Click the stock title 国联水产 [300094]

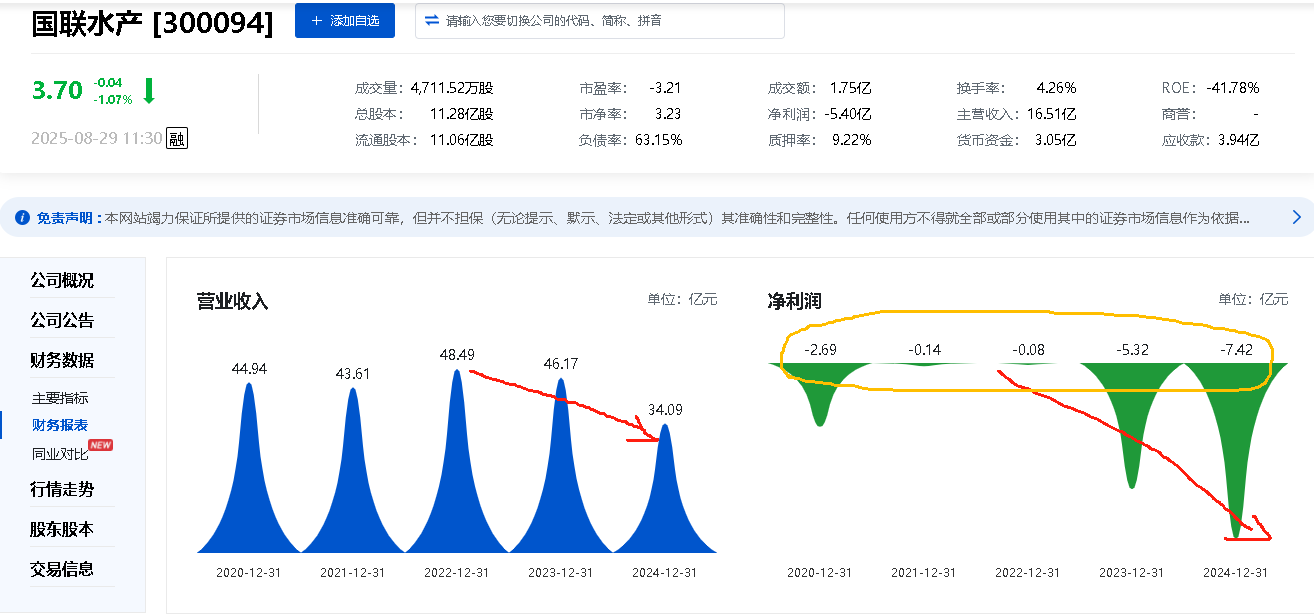point(152,24)
